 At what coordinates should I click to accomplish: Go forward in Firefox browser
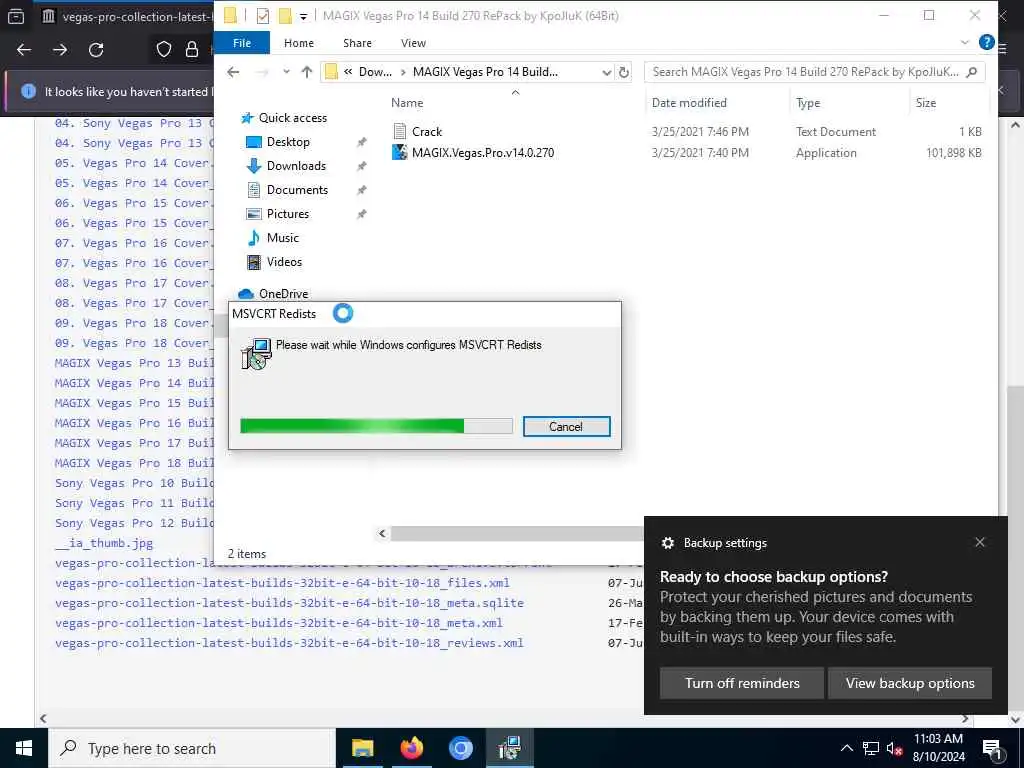coord(60,50)
